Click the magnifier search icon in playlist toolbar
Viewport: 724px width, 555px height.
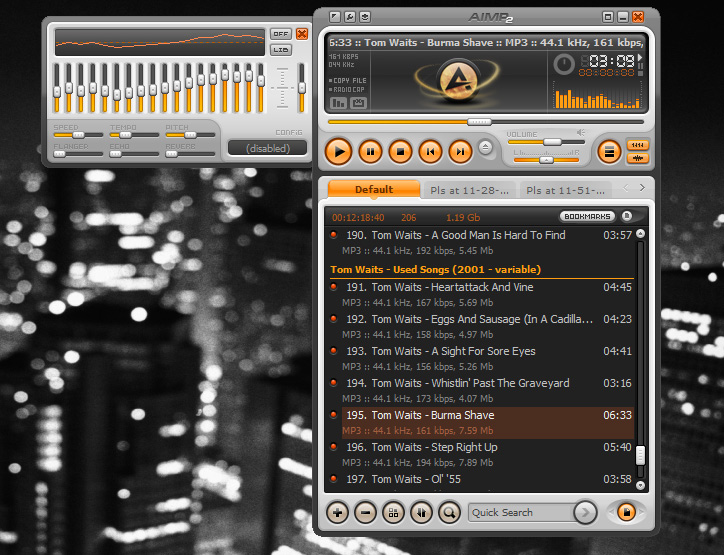[x=449, y=512]
